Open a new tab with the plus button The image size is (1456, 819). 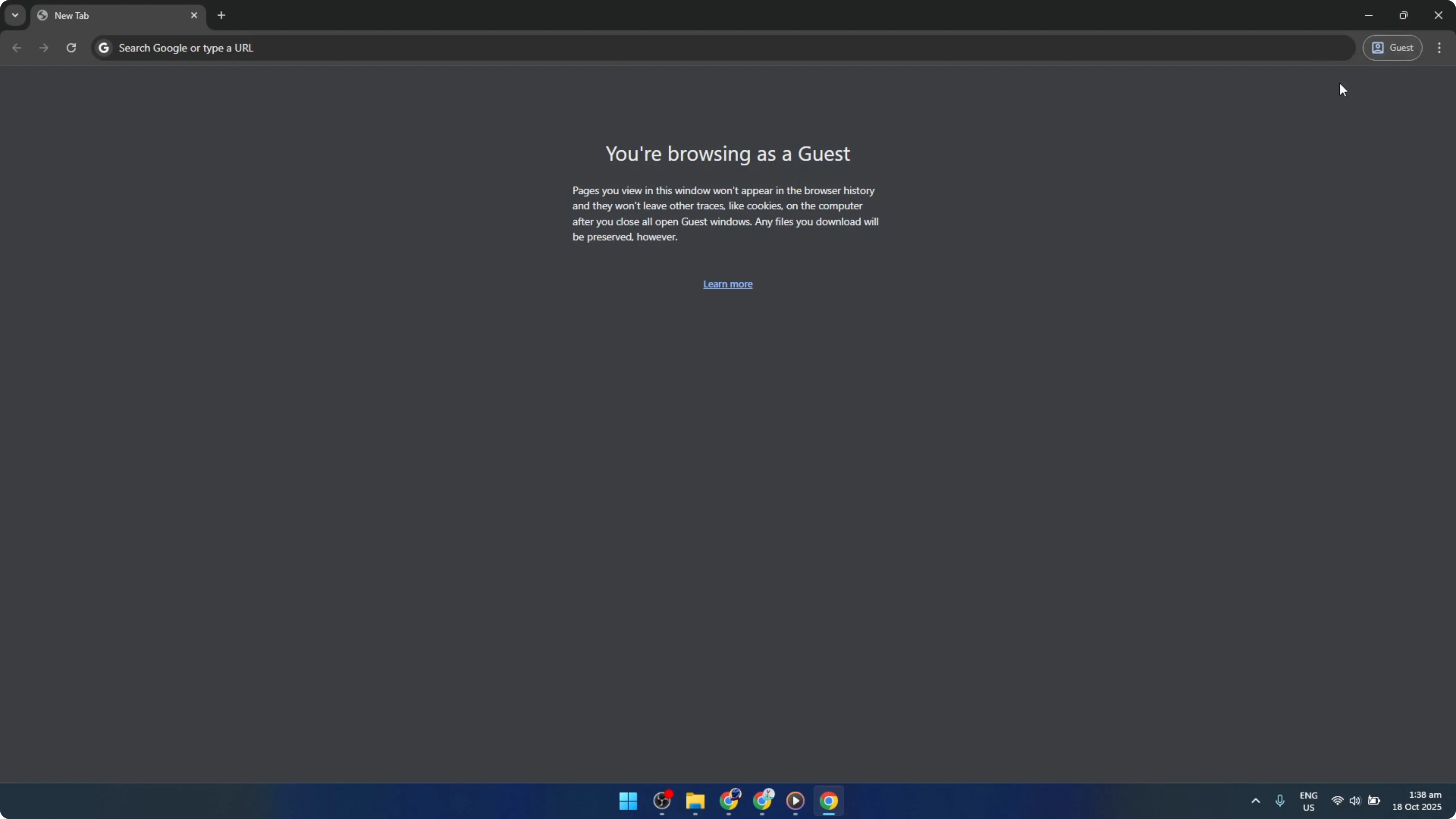[x=221, y=15]
